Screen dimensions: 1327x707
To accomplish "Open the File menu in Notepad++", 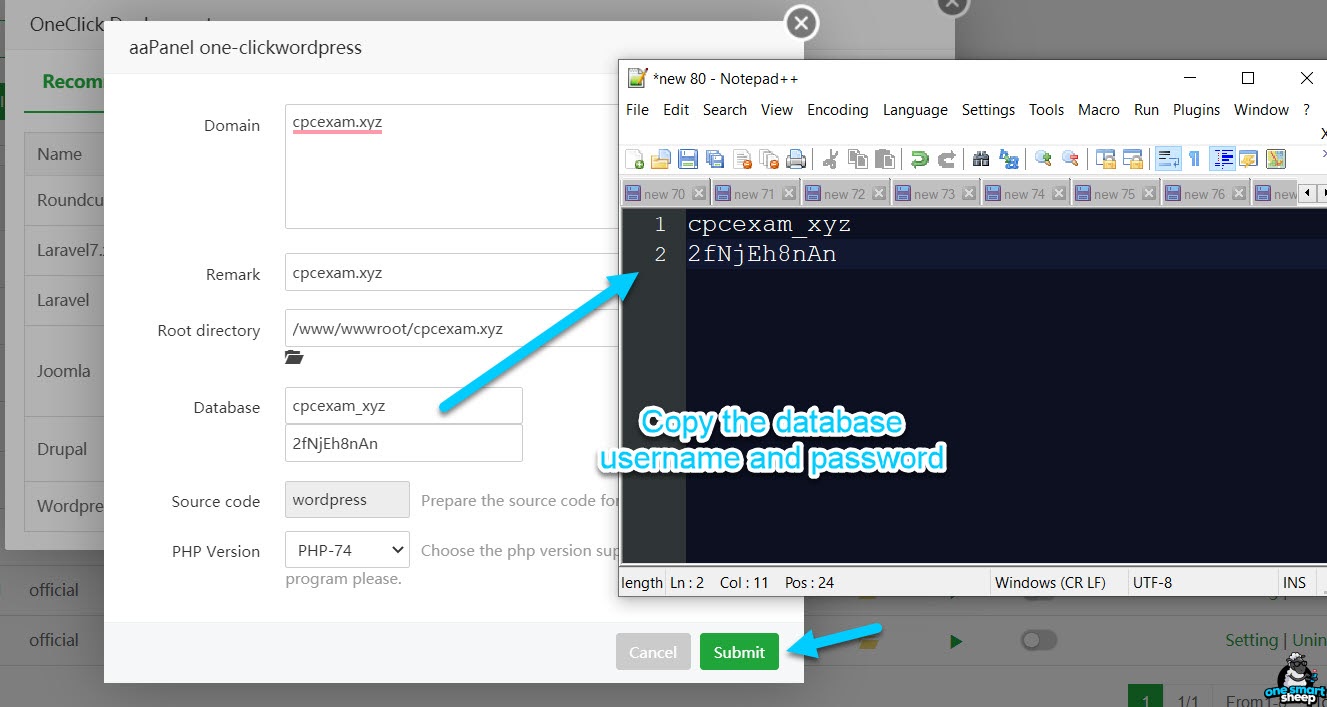I will pyautogui.click(x=637, y=110).
